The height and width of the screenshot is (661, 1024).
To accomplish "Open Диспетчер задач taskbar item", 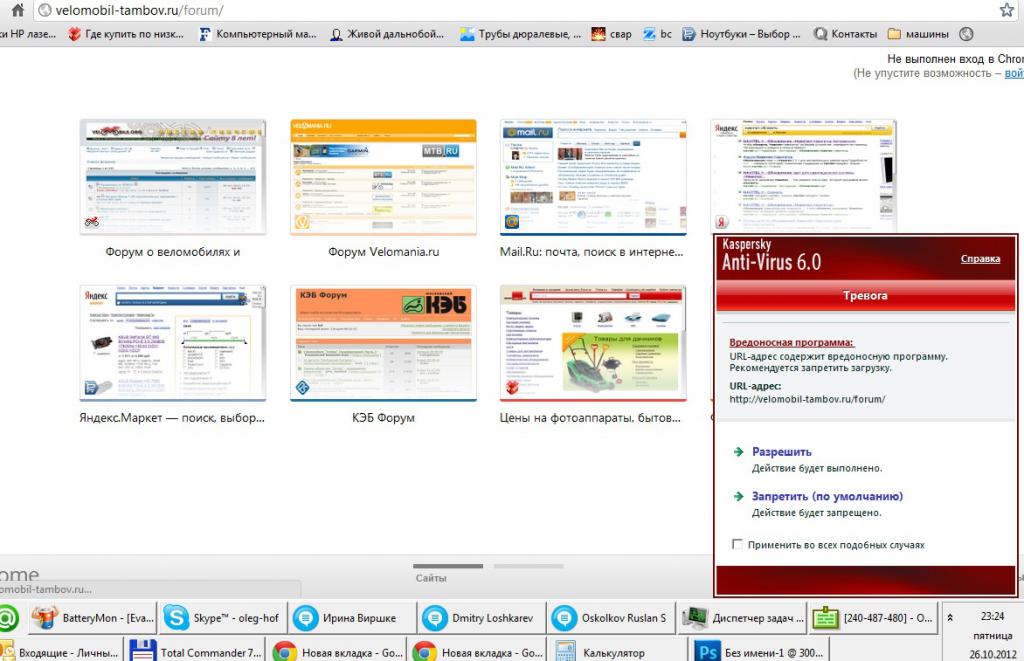I will click(x=743, y=618).
